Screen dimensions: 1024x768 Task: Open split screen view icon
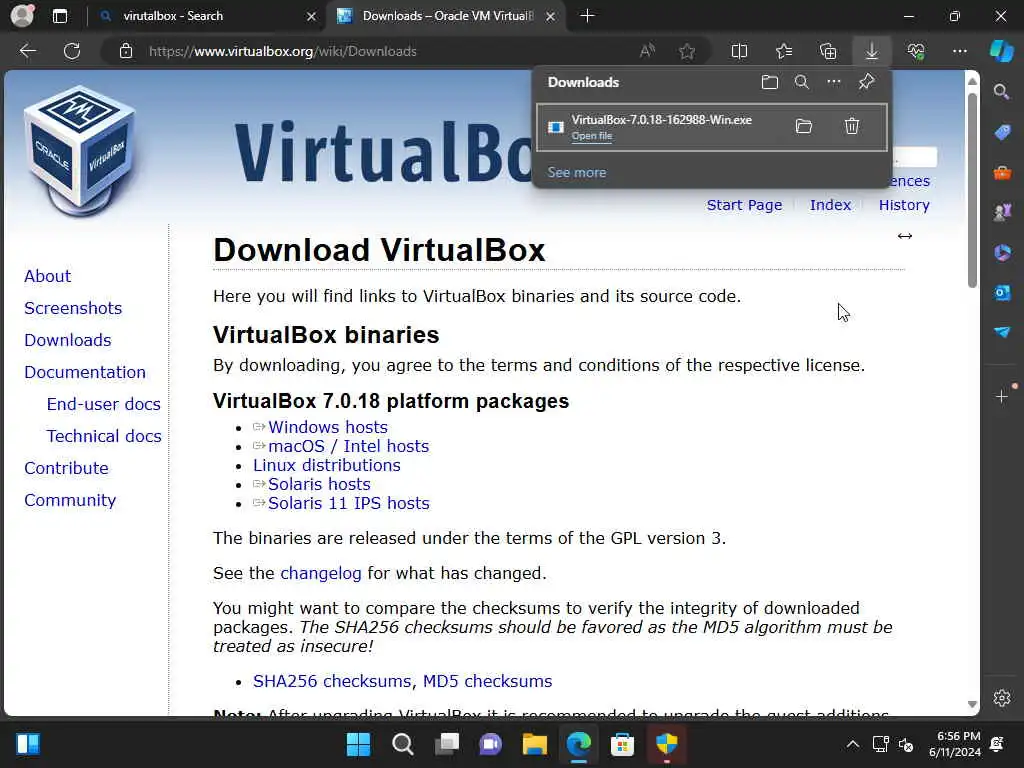(x=739, y=51)
